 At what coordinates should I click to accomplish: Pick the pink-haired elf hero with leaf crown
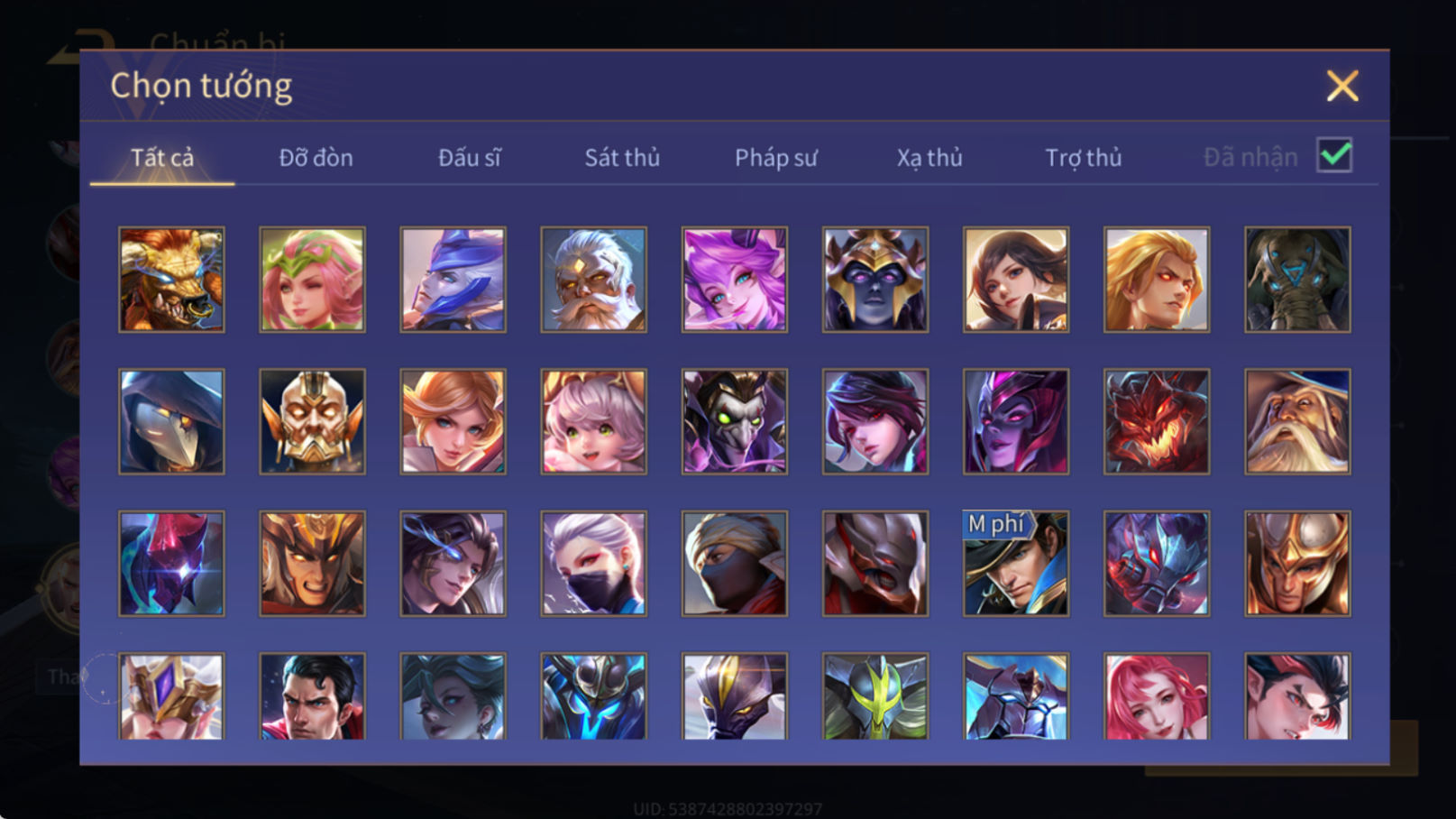pyautogui.click(x=312, y=280)
